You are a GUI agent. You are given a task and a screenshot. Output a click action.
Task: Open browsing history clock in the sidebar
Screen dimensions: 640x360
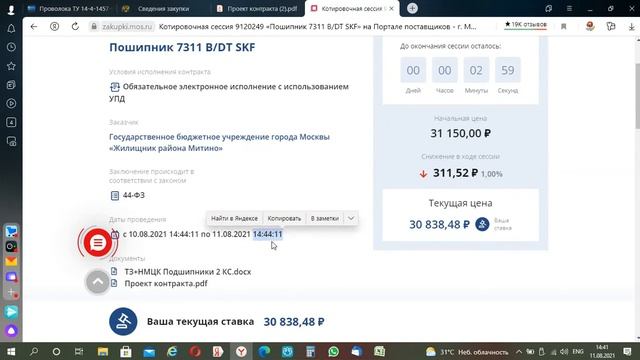point(11,47)
